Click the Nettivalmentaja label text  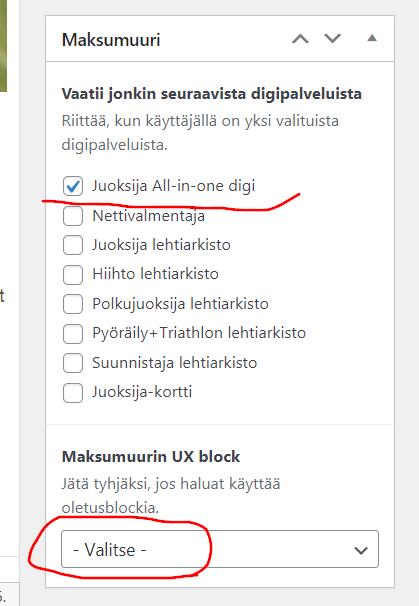click(148, 216)
